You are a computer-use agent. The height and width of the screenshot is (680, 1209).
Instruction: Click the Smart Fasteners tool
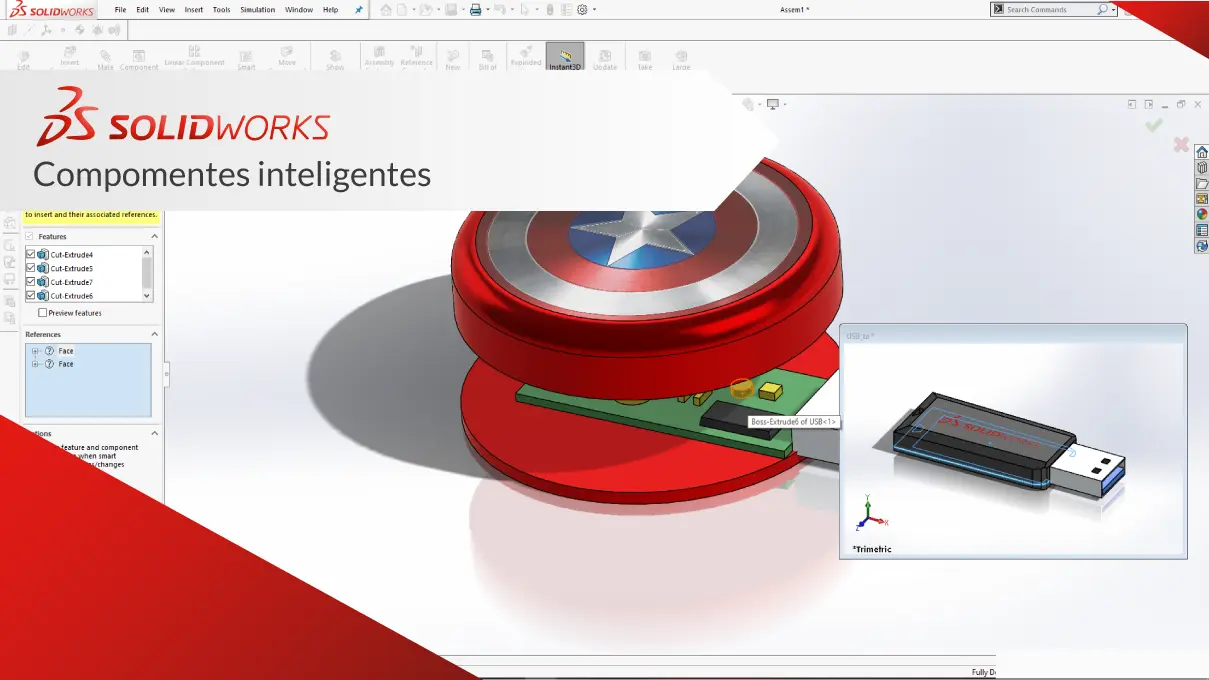(x=246, y=58)
